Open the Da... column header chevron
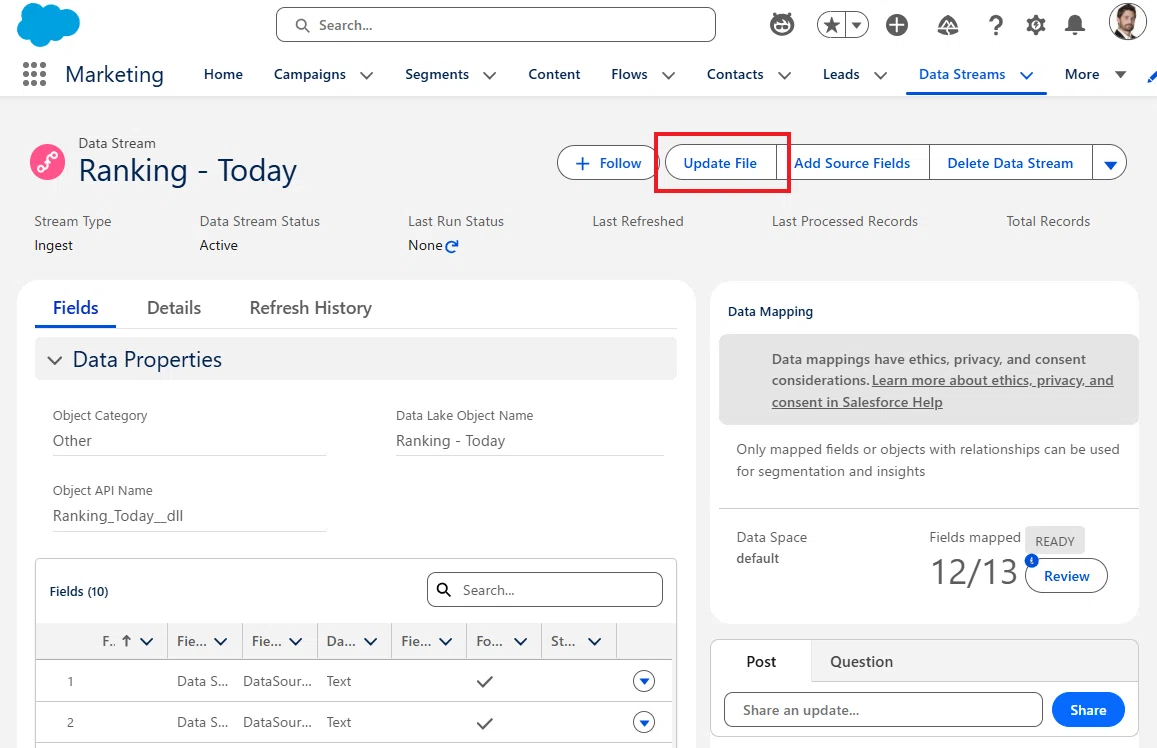 [x=370, y=642]
